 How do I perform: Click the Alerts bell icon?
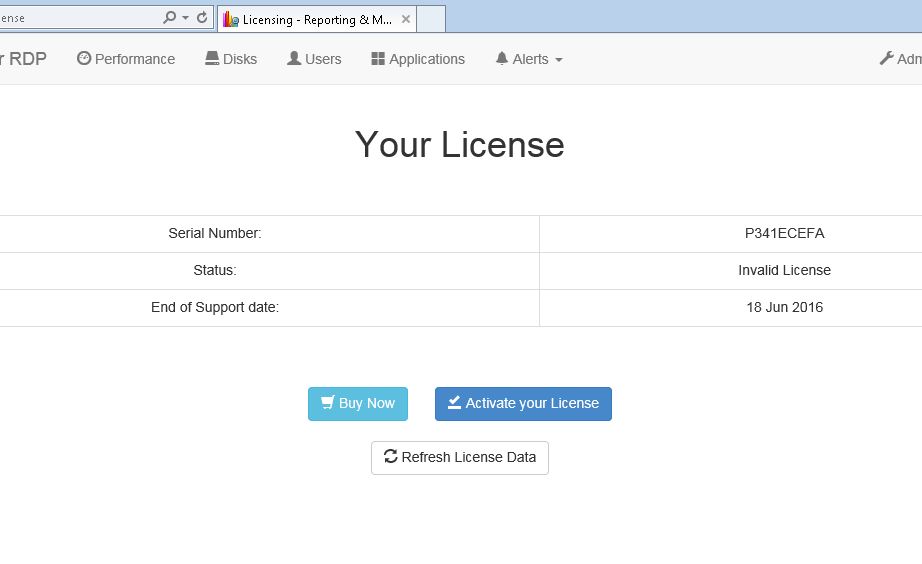(x=502, y=58)
